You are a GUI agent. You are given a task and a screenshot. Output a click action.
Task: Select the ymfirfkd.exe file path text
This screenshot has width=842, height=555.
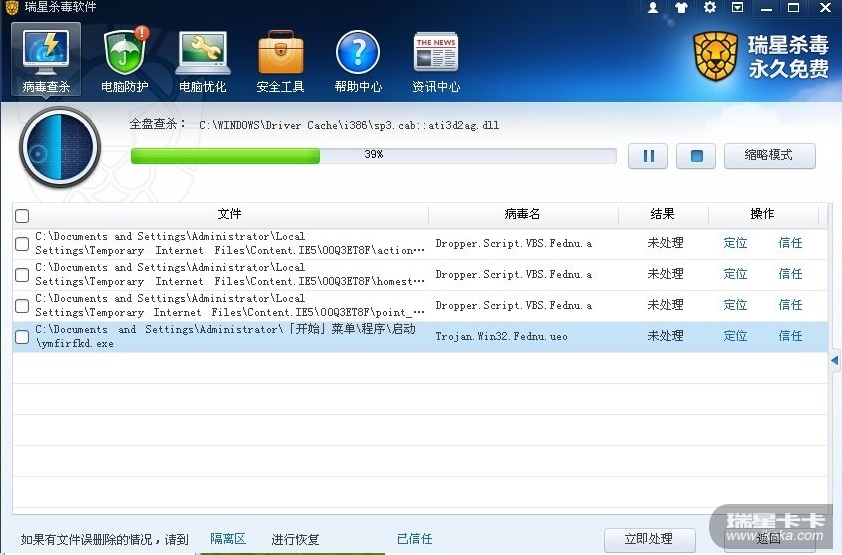tap(226, 336)
